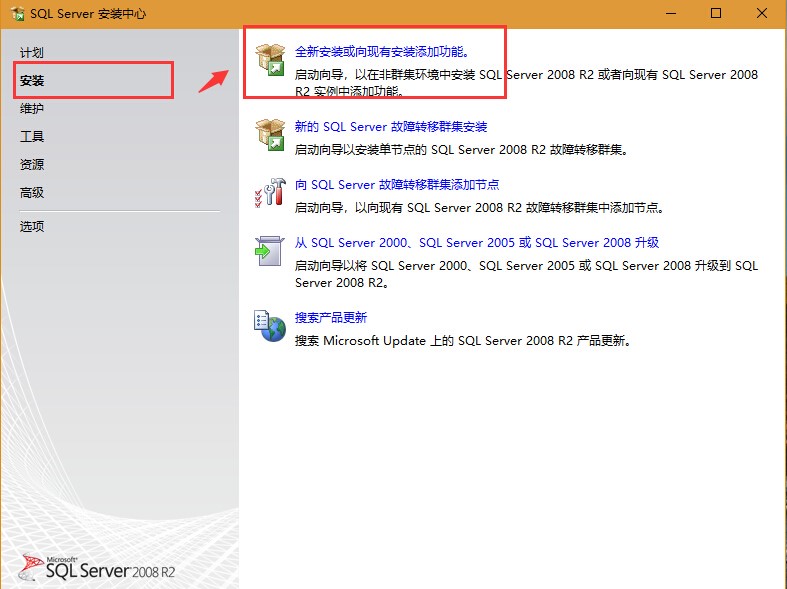The width and height of the screenshot is (787, 589).
Task: Click the upgrade SQL Server arrow icon
Action: point(270,250)
